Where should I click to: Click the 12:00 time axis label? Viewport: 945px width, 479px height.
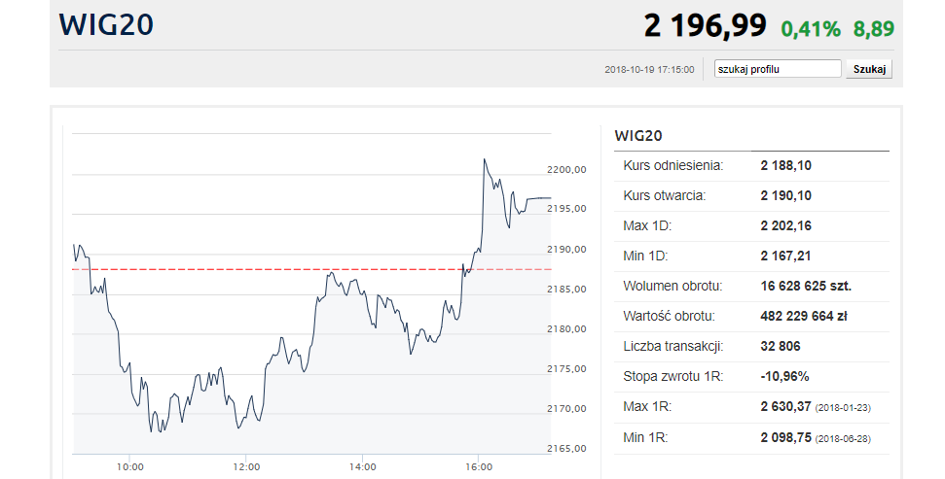246,467
